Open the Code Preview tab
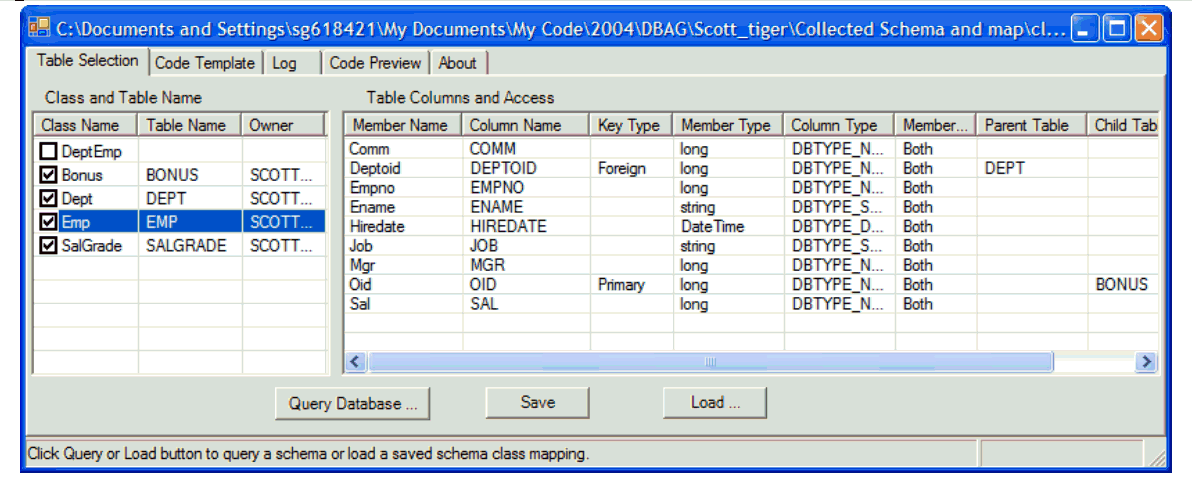Image resolution: width=1192 pixels, height=497 pixels. pyautogui.click(x=375, y=63)
